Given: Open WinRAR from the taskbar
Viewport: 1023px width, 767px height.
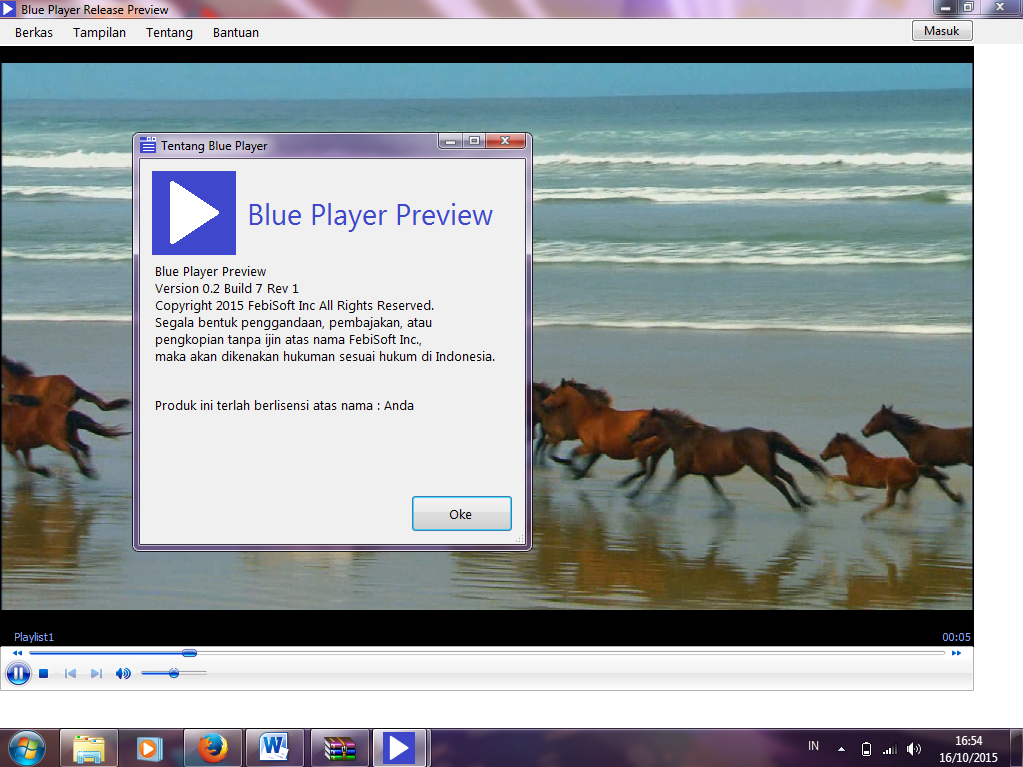Looking at the screenshot, I should click(339, 748).
